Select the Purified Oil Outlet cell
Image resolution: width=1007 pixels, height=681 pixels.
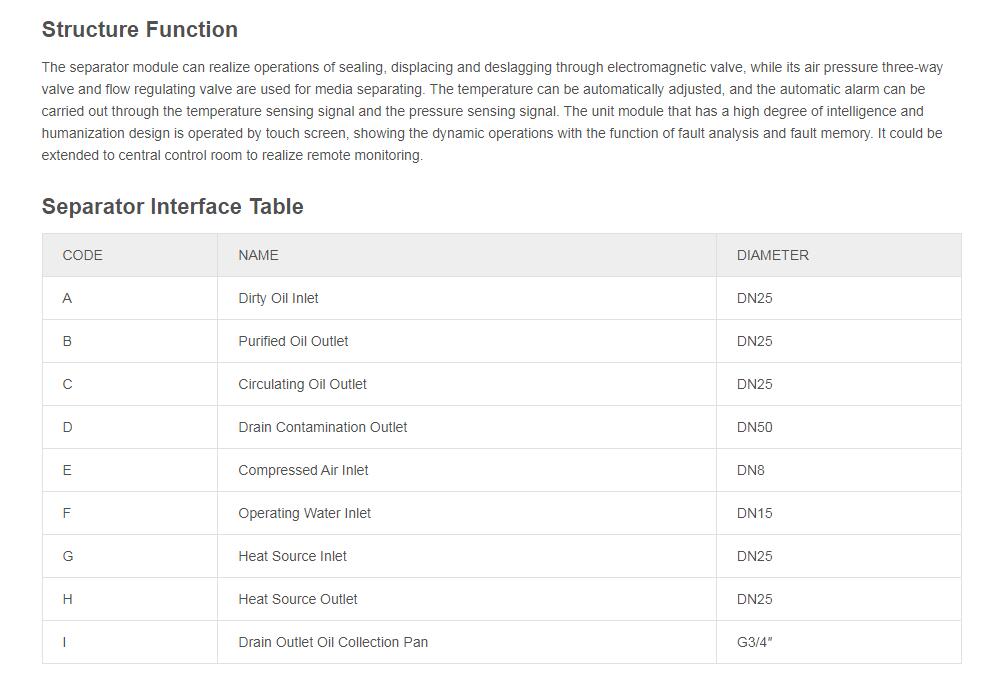(293, 341)
